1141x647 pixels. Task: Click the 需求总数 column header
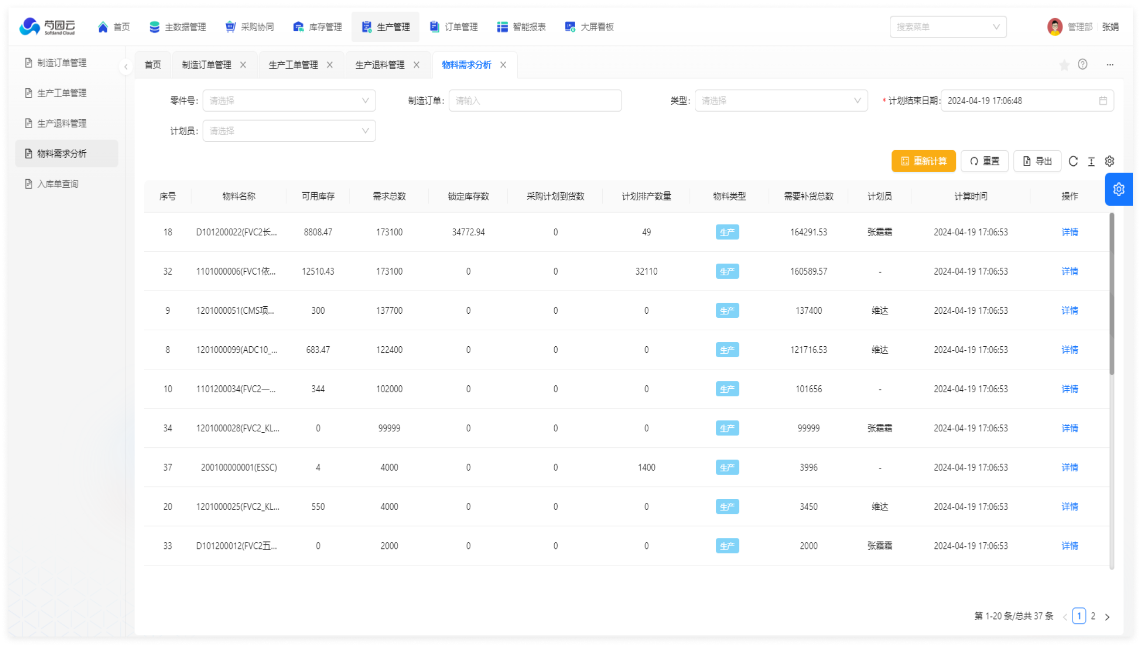[x=389, y=197]
